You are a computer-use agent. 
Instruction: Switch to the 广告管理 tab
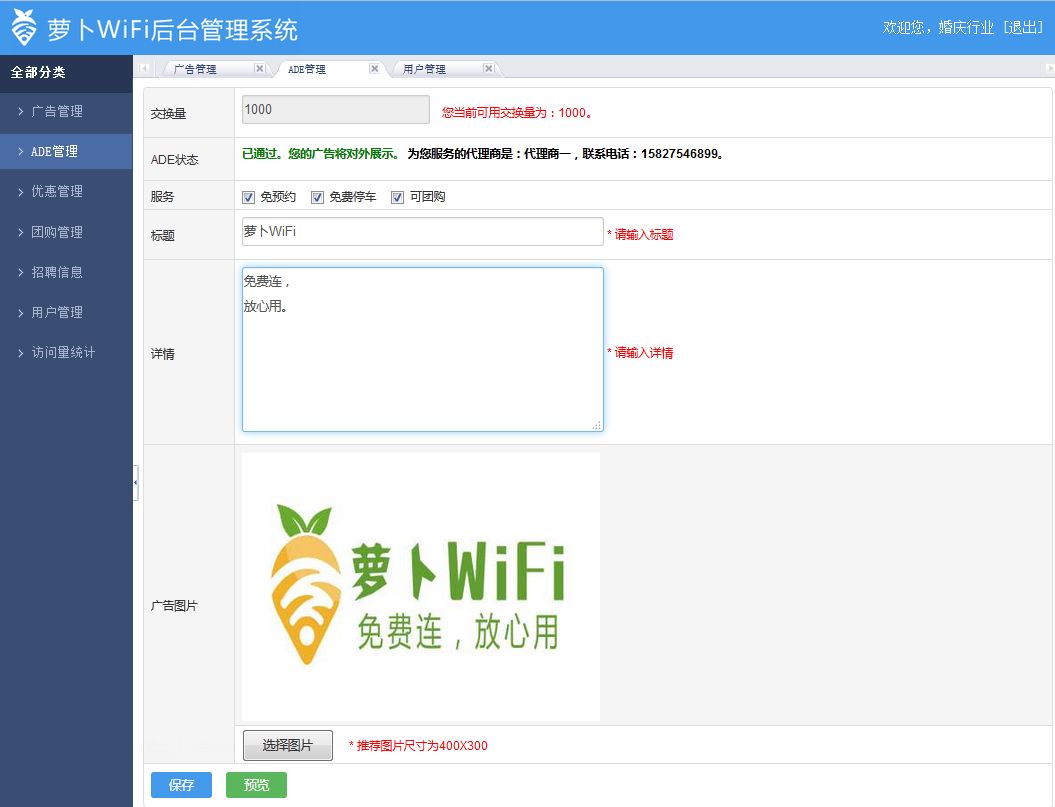click(x=195, y=70)
